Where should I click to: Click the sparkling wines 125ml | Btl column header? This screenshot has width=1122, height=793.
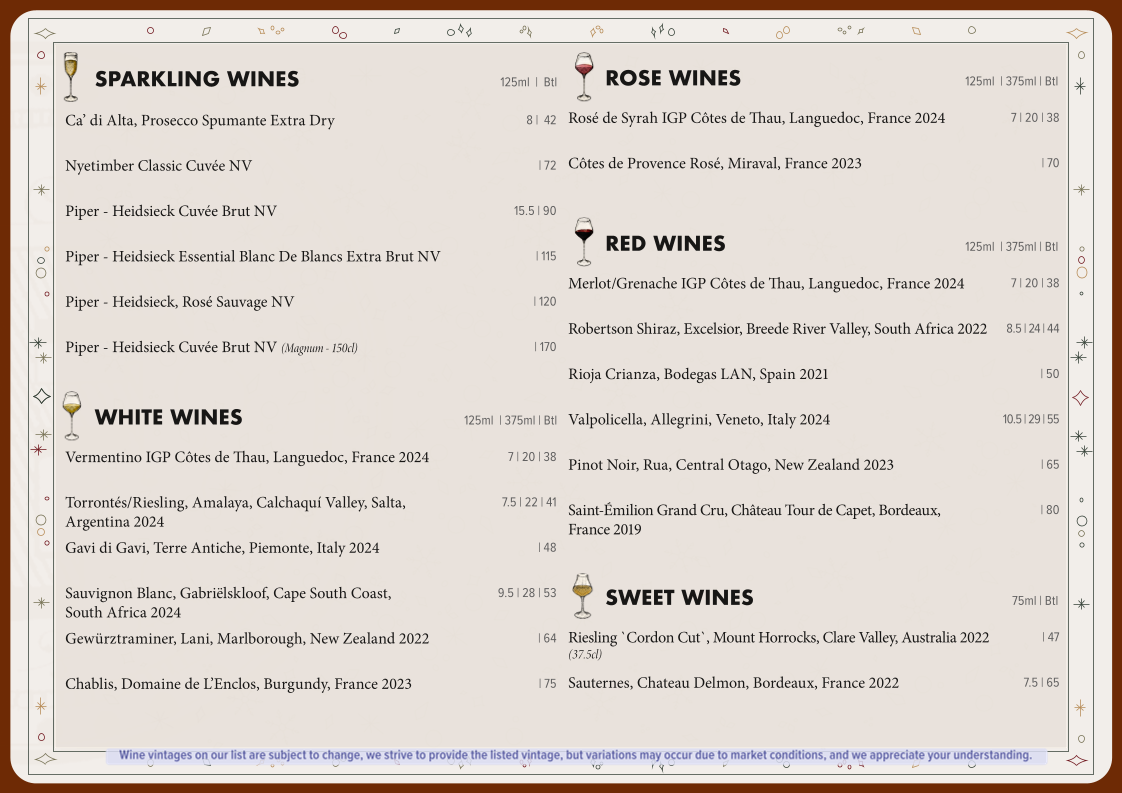528,82
